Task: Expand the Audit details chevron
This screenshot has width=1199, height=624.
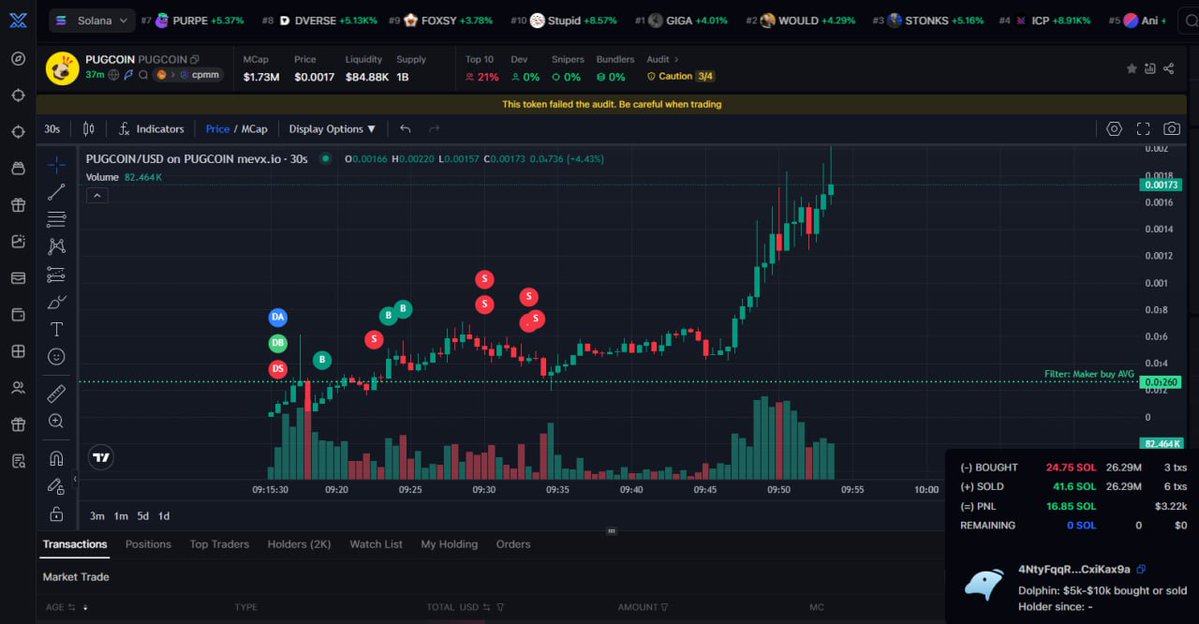Action: (x=676, y=59)
